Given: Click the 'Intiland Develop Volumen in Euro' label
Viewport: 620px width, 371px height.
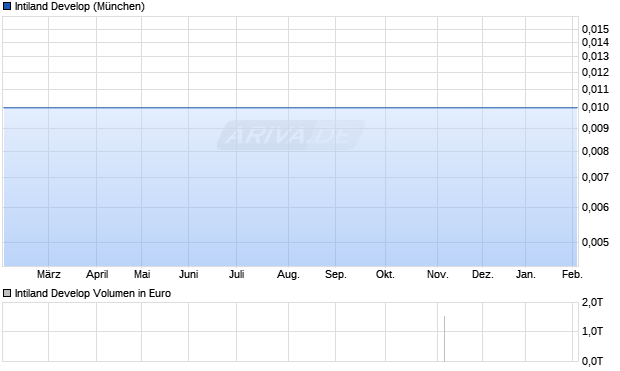Looking at the screenshot, I should [93, 293].
